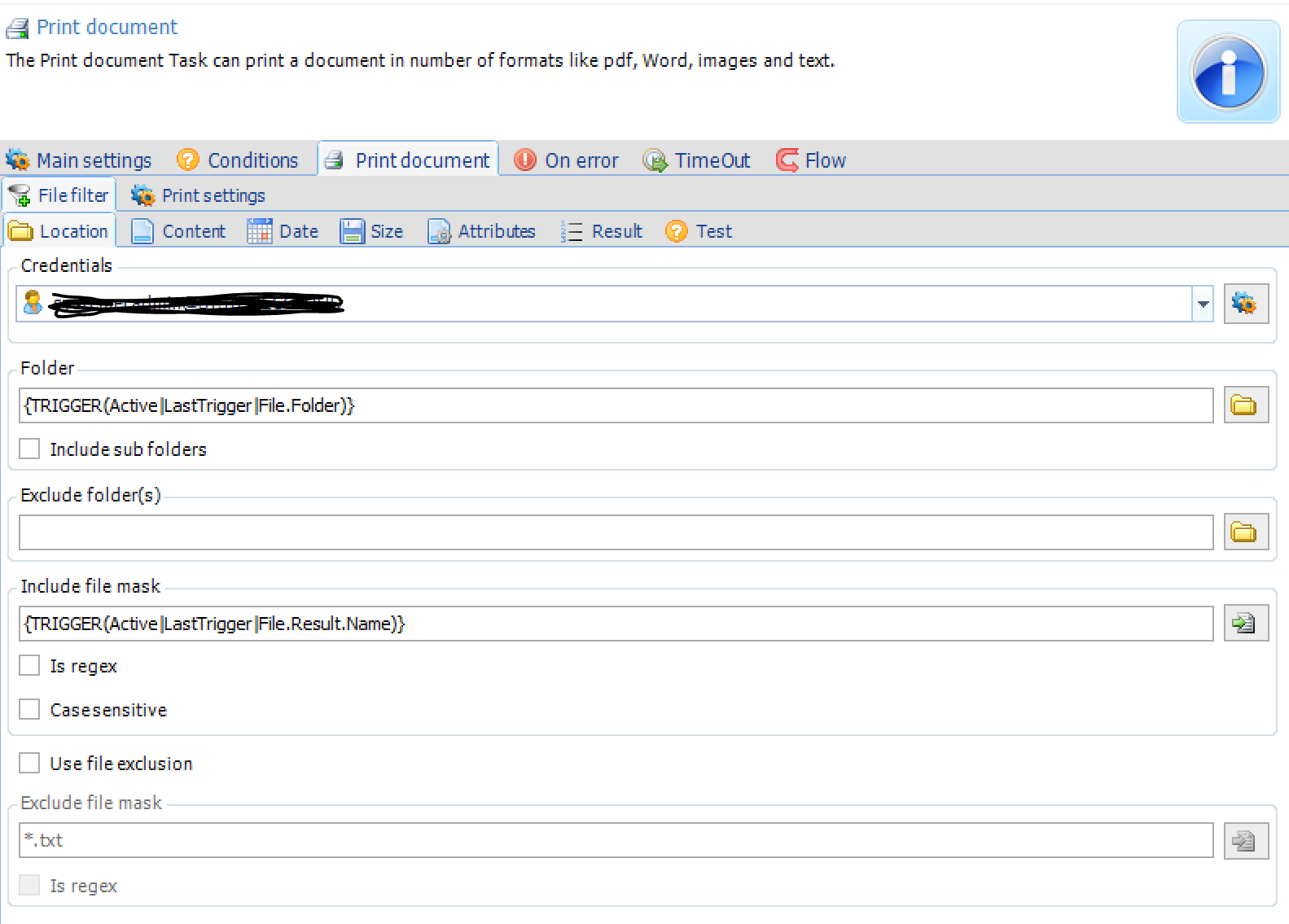1289x924 pixels.
Task: Open credentials settings gear button
Action: click(x=1245, y=304)
